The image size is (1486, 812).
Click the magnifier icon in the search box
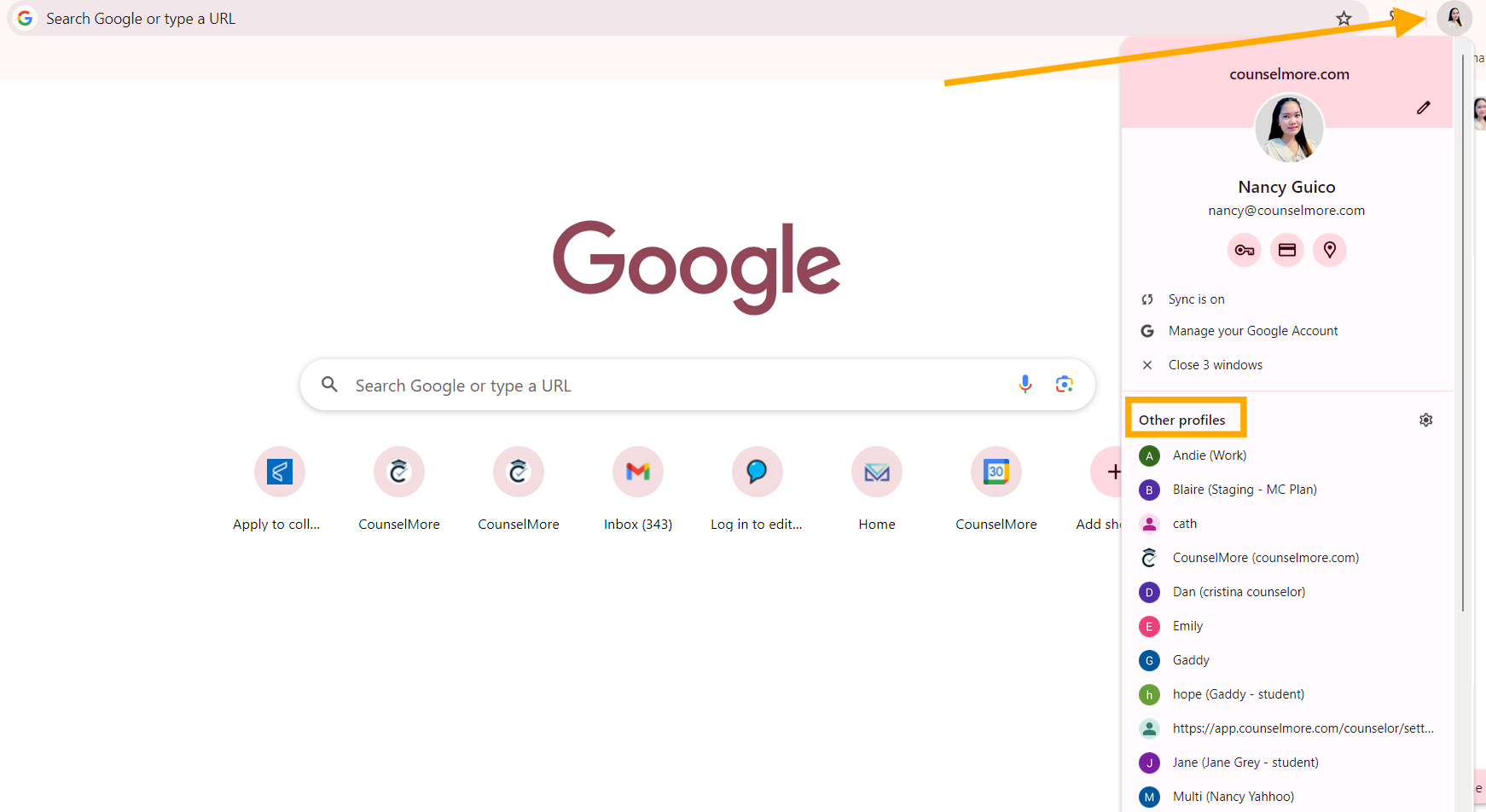coord(329,385)
